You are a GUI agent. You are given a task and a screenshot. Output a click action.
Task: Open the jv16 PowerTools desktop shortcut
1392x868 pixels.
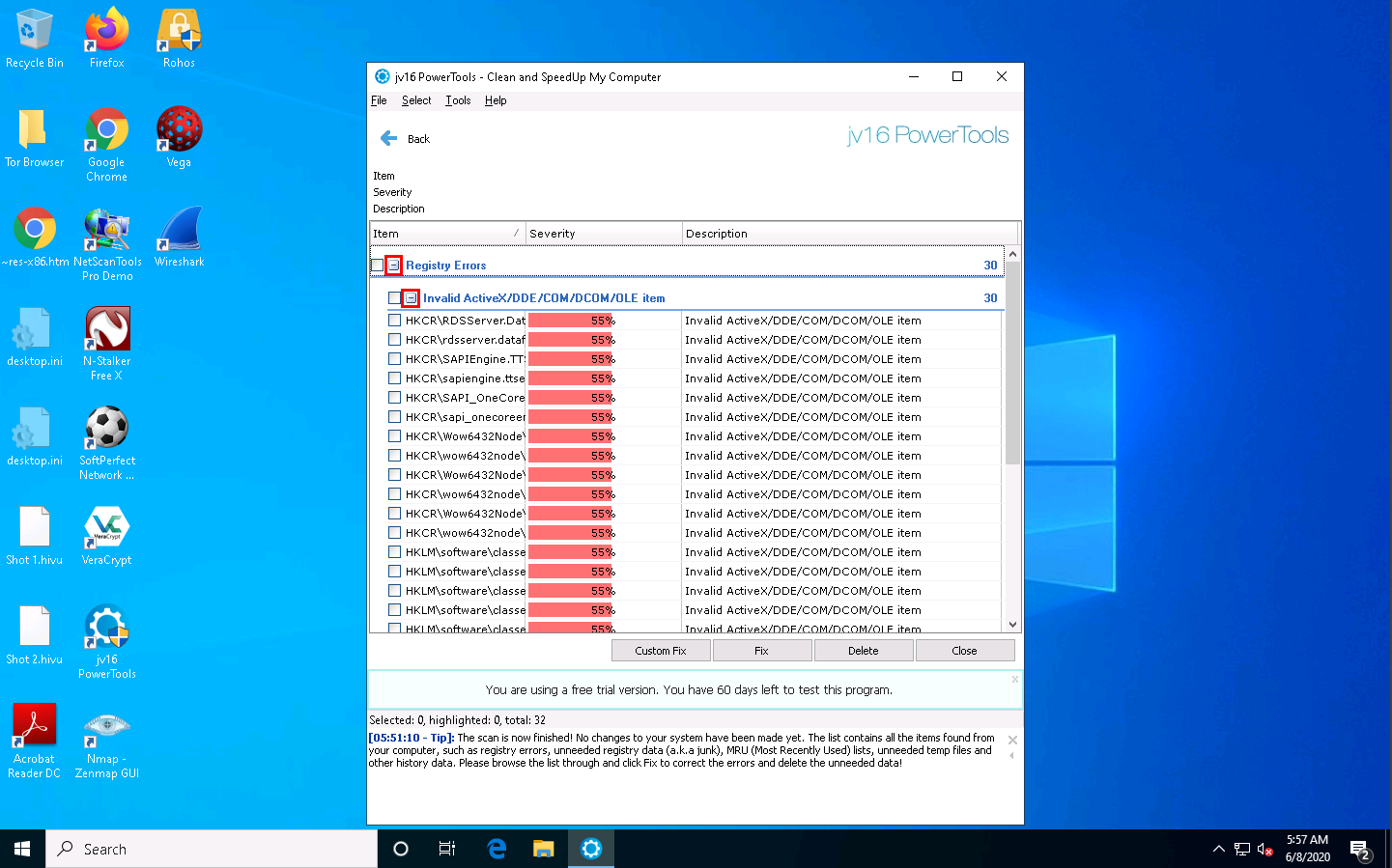click(107, 642)
